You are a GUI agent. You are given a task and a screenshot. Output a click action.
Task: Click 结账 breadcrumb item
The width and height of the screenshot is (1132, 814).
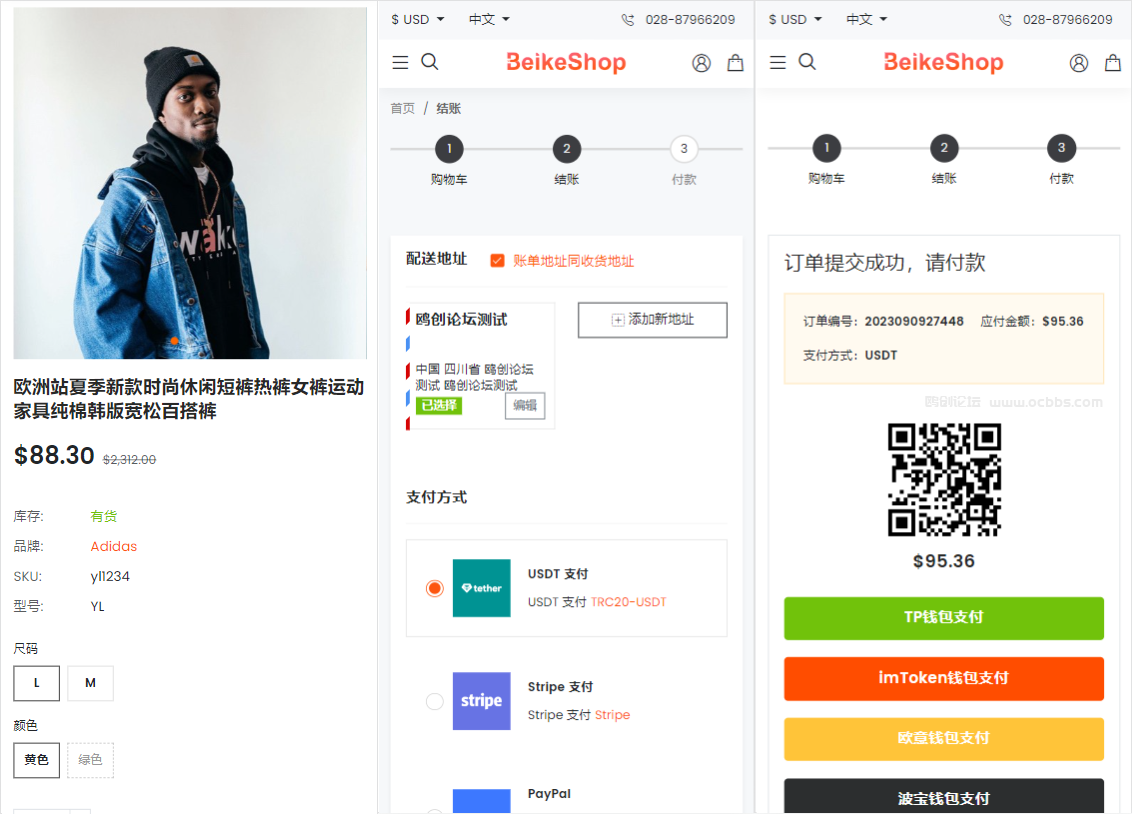[x=448, y=108]
